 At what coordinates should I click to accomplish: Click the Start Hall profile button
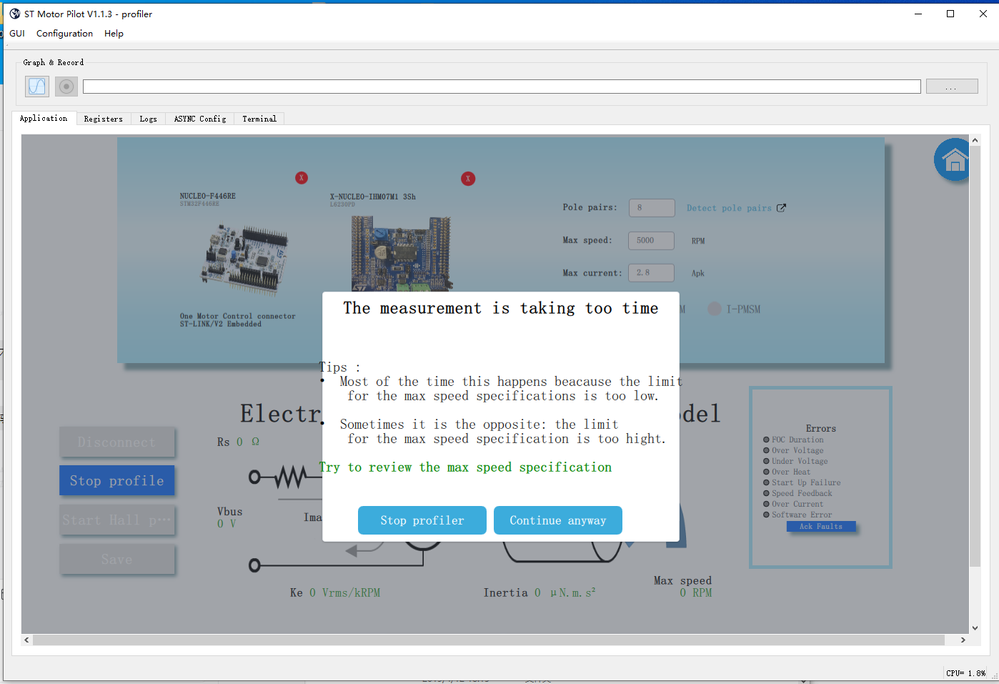click(117, 520)
